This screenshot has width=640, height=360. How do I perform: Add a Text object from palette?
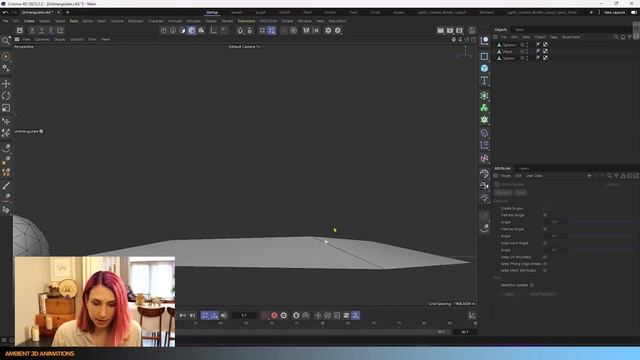484,80
